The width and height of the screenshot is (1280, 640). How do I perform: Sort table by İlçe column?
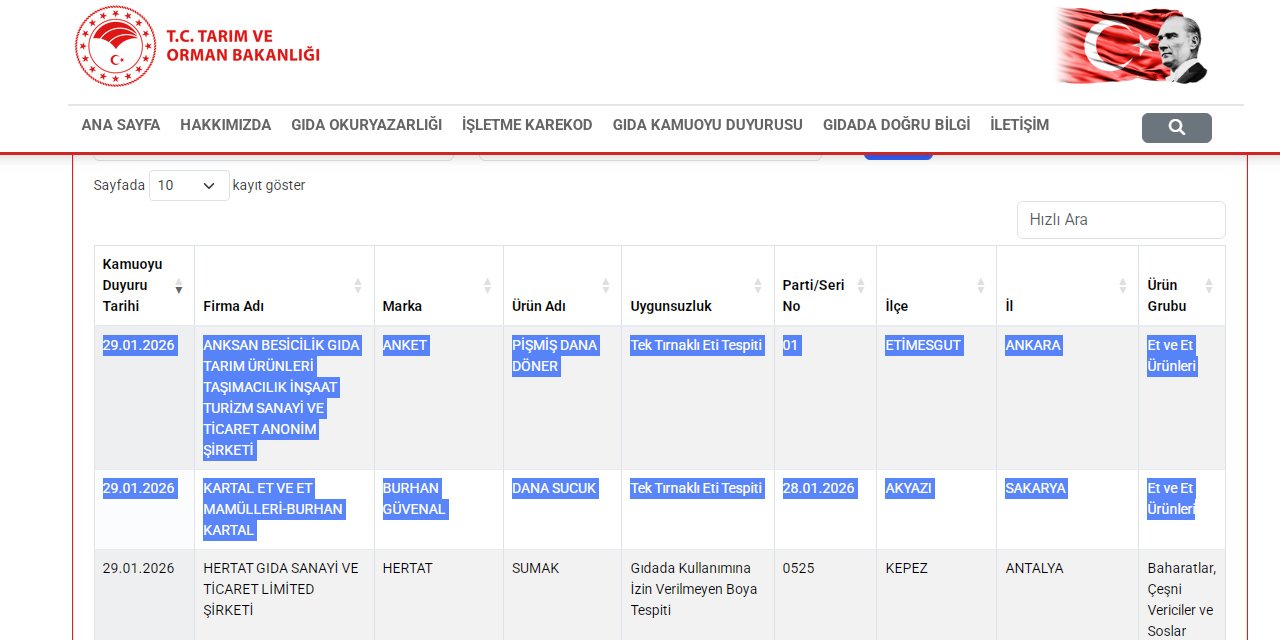point(980,286)
